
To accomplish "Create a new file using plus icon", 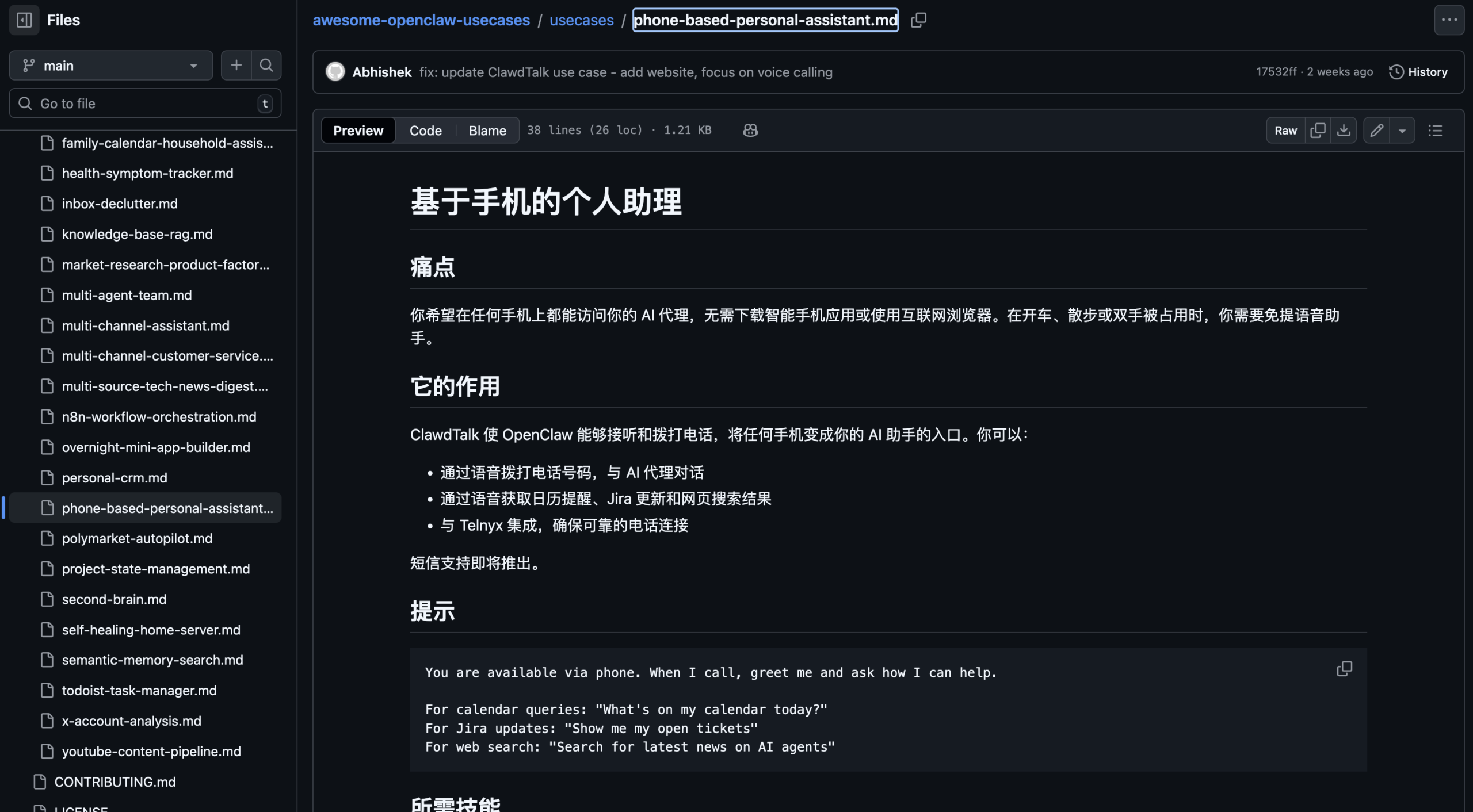I will pos(236,65).
